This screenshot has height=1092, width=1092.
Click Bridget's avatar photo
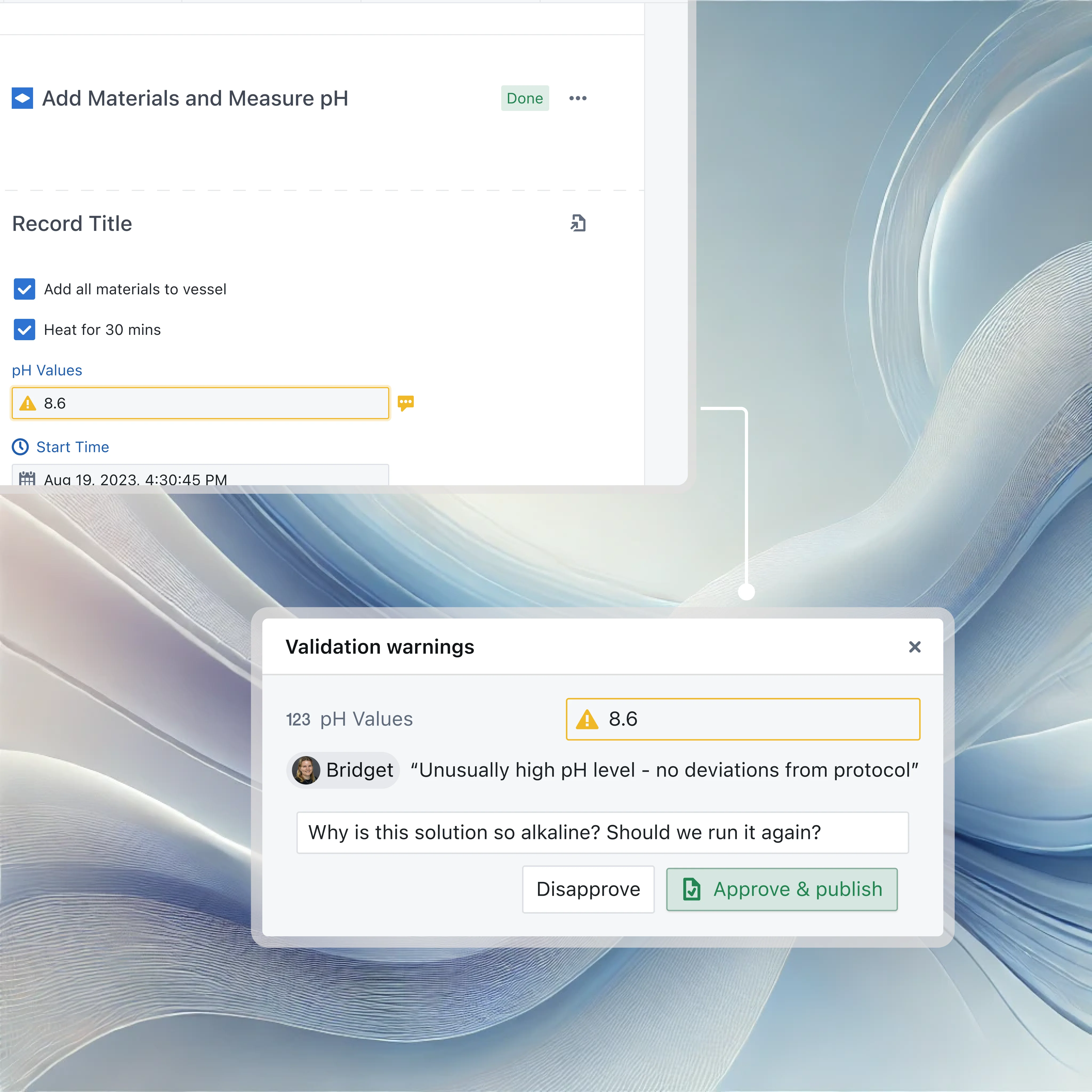tap(306, 770)
